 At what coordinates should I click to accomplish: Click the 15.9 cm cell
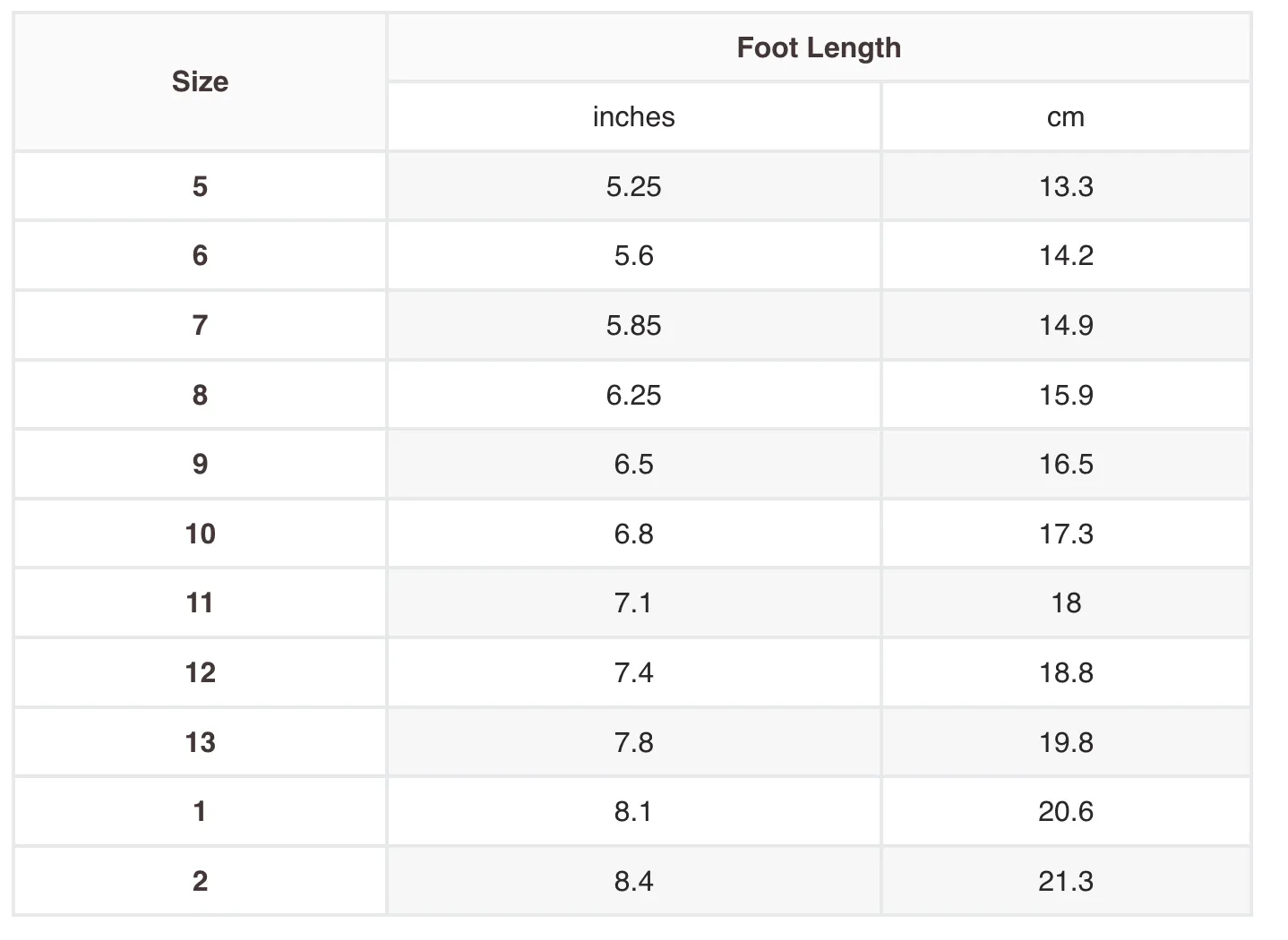point(1066,395)
